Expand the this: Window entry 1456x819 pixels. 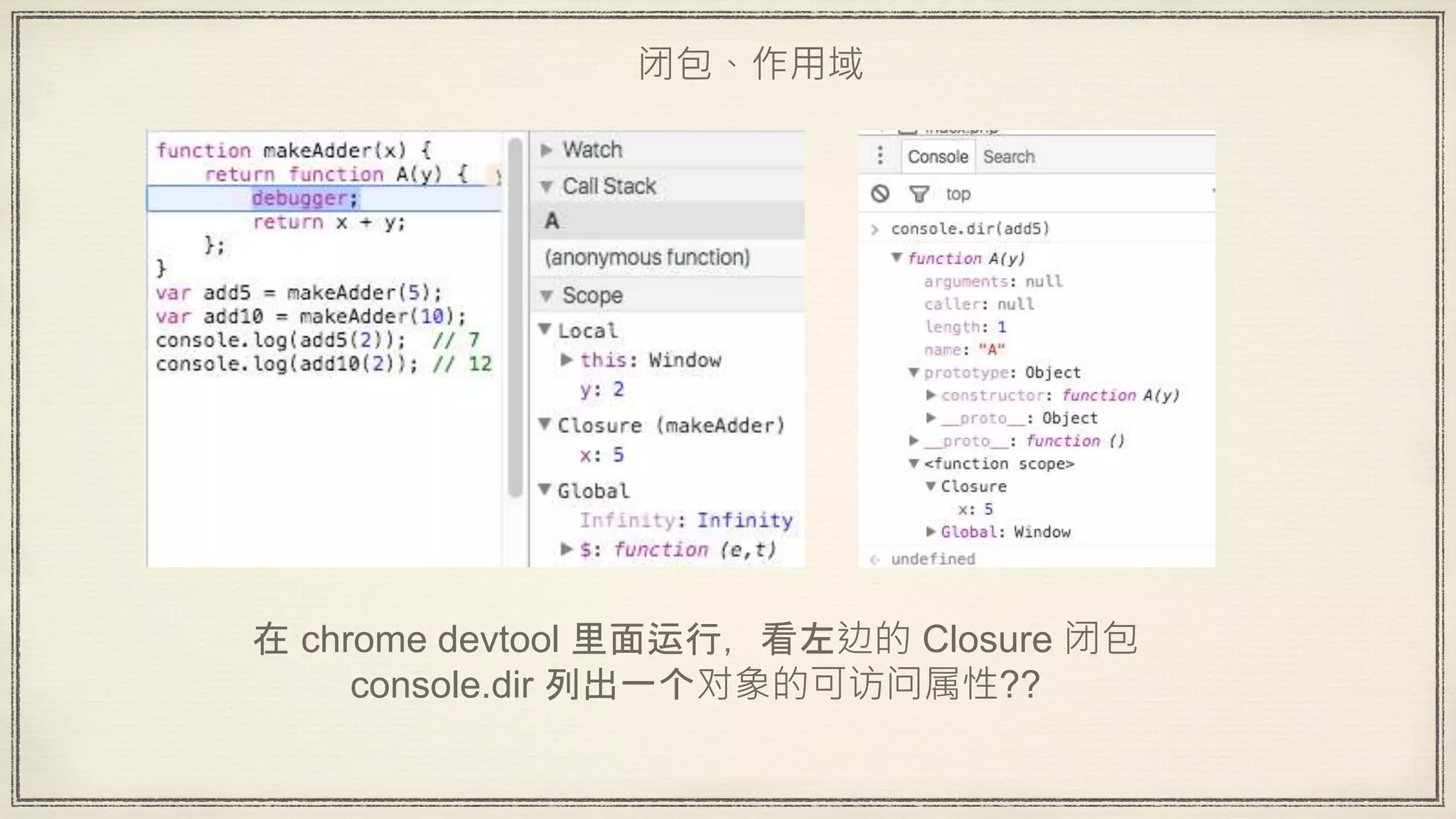[567, 360]
